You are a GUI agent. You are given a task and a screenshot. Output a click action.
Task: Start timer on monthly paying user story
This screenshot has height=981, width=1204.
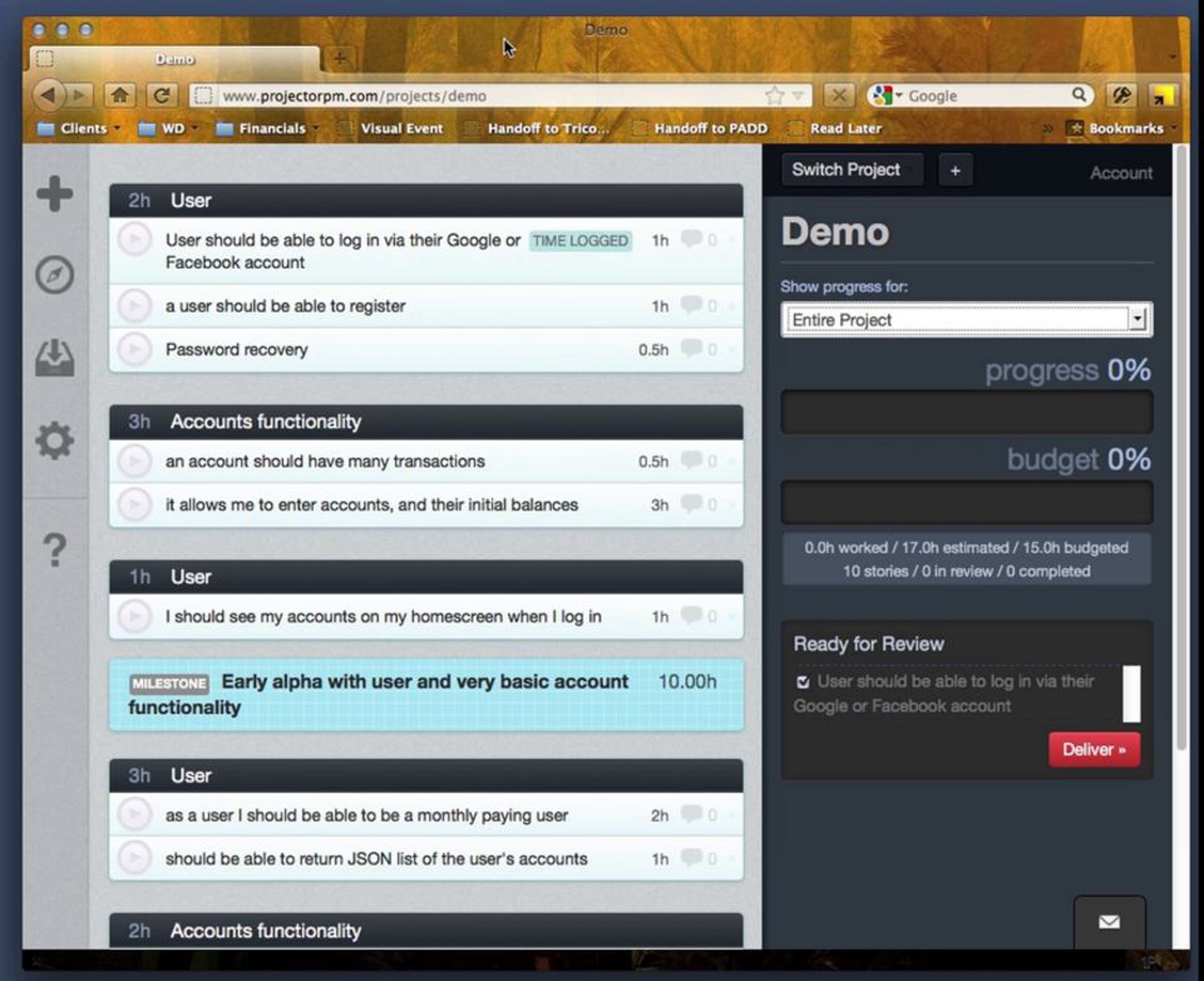pyautogui.click(x=134, y=815)
